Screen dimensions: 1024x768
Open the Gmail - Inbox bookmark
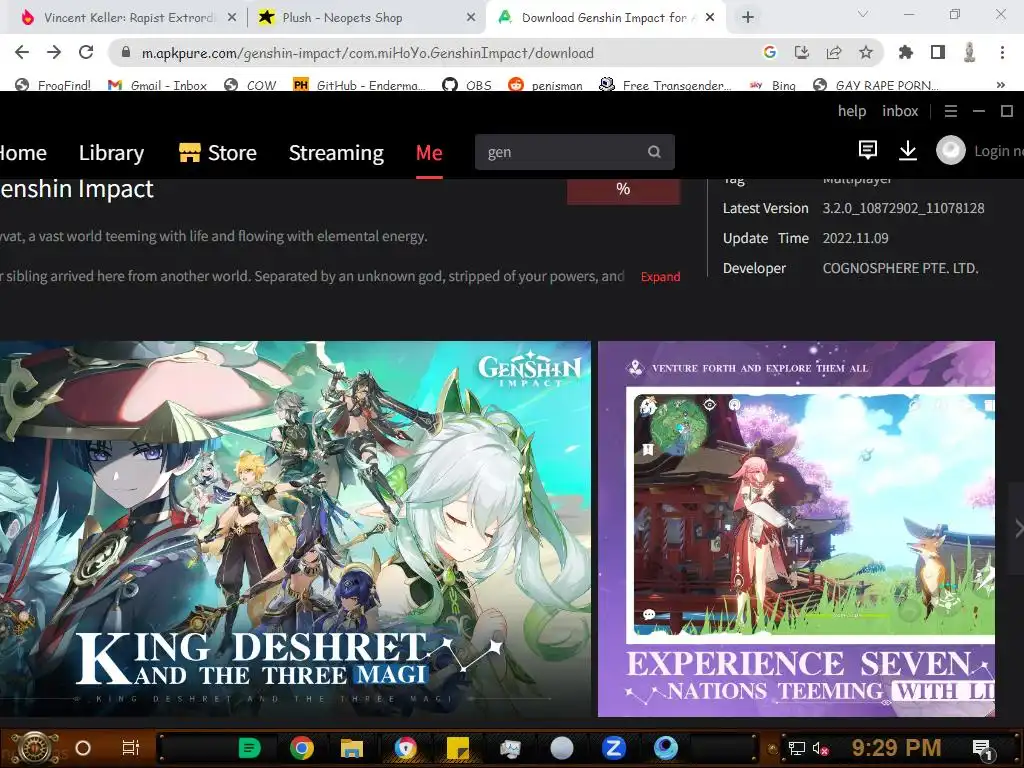point(157,85)
